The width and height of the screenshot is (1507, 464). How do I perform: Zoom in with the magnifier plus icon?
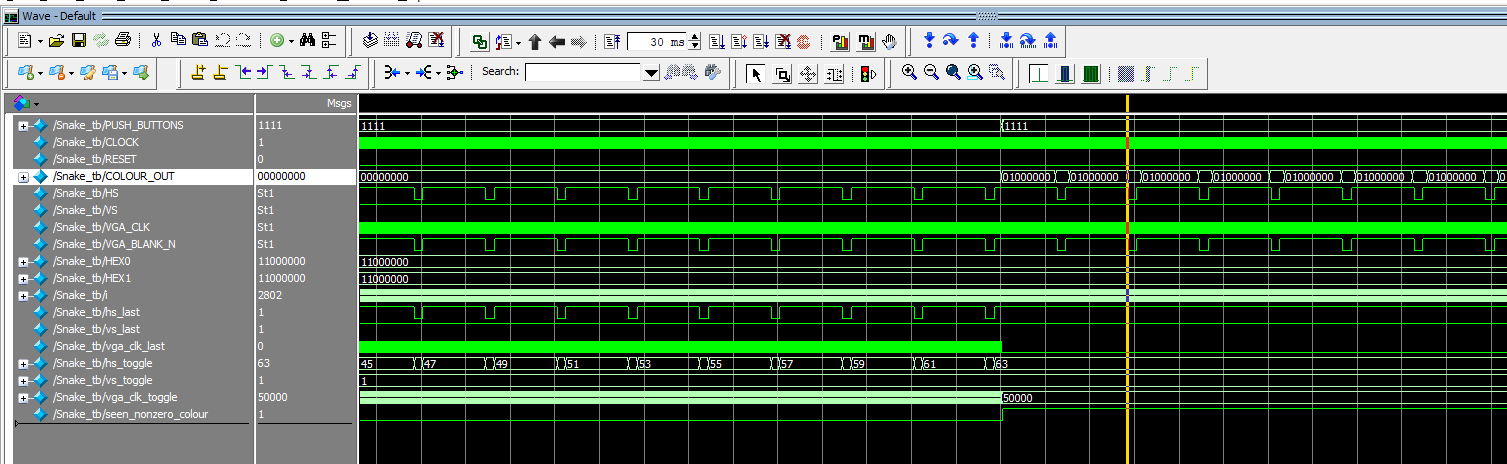click(909, 72)
